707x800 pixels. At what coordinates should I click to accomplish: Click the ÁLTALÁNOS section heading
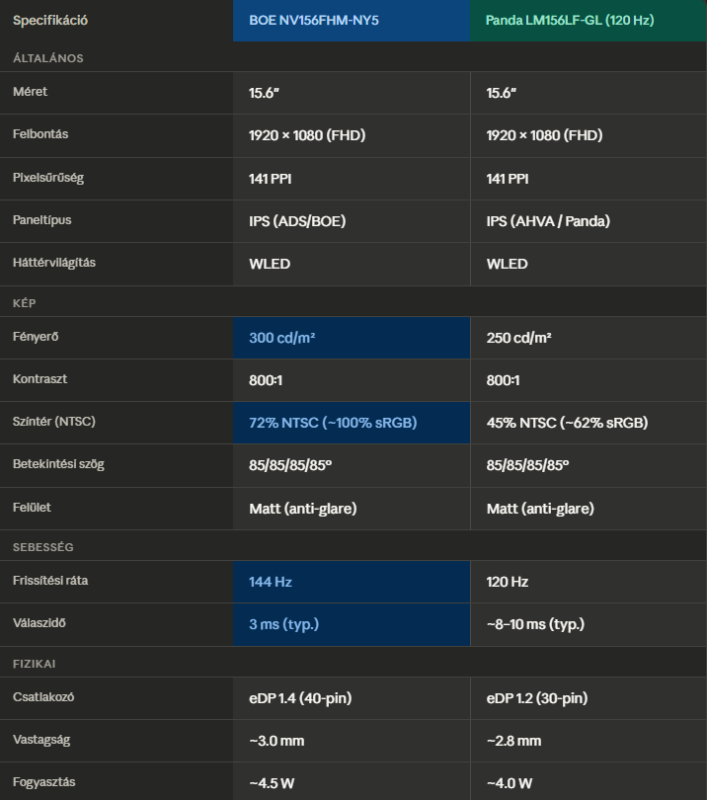click(48, 58)
